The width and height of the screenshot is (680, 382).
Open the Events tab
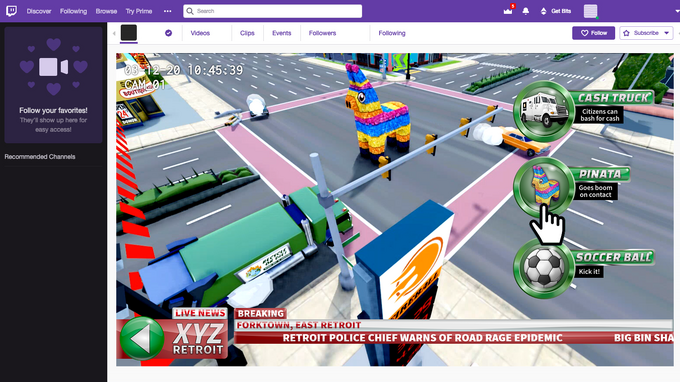click(281, 33)
